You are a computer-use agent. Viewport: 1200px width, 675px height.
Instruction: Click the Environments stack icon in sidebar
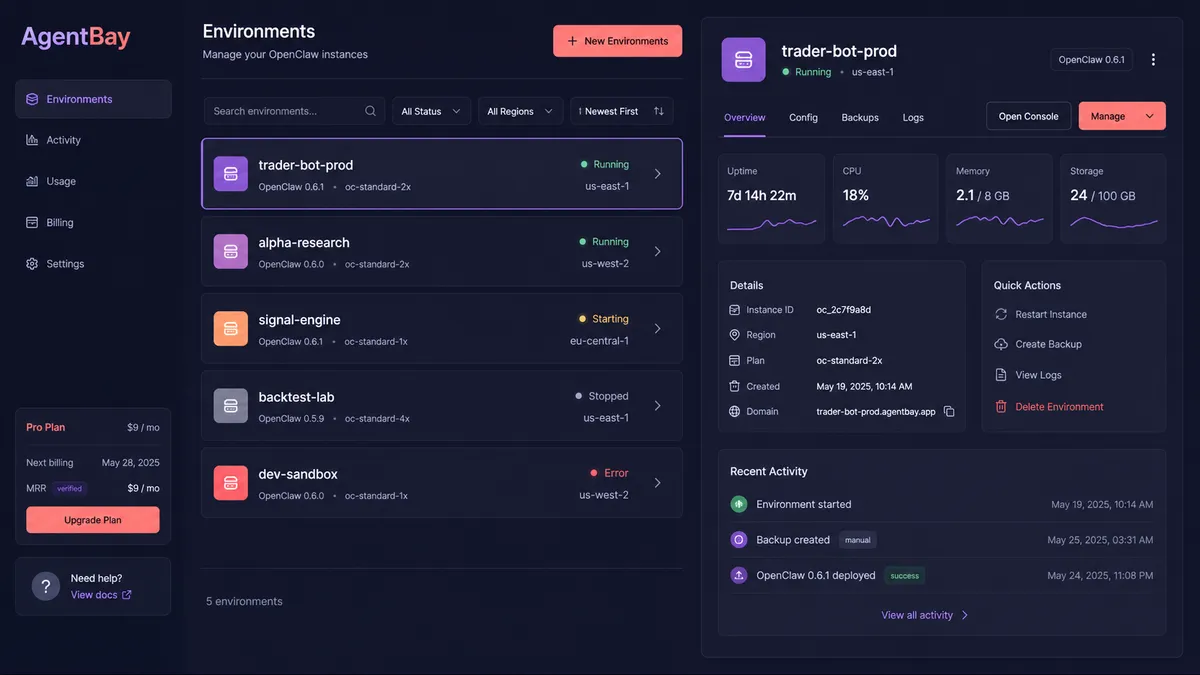tap(32, 99)
